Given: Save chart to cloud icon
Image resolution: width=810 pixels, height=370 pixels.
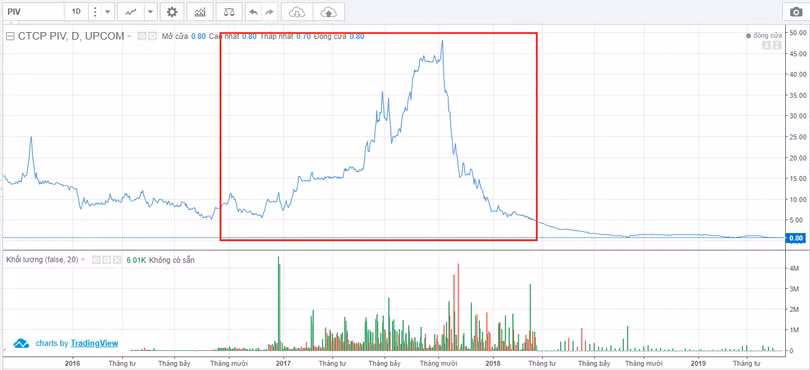Looking at the screenshot, I should [x=329, y=11].
